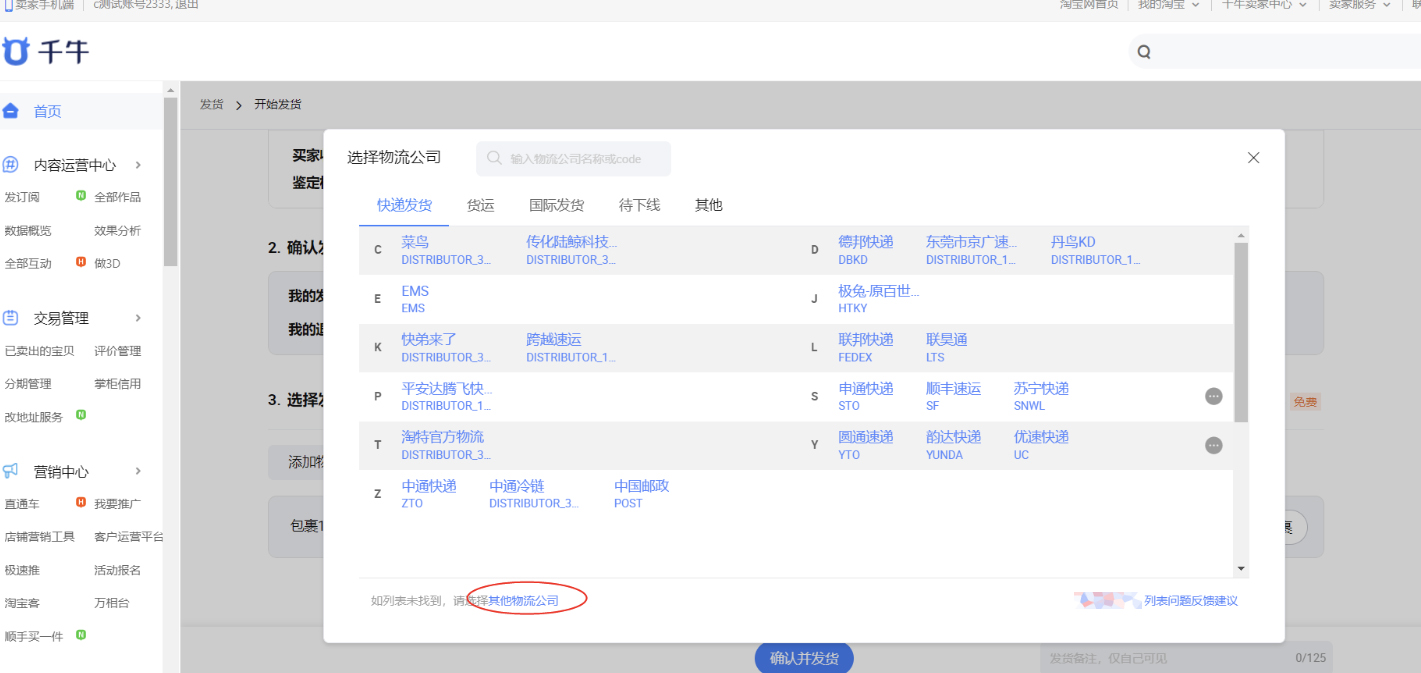Click the 营销中心 megaphone icon
This screenshot has height=673, width=1421.
pyautogui.click(x=11, y=471)
